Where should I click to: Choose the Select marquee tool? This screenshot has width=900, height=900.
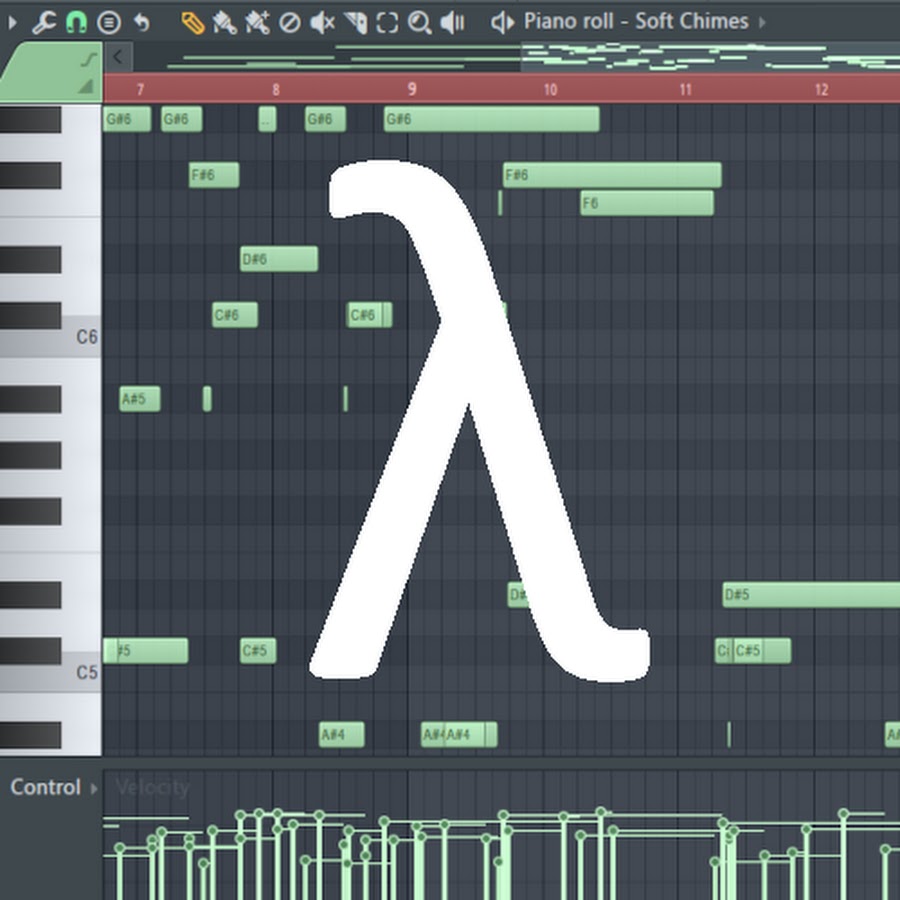[387, 23]
